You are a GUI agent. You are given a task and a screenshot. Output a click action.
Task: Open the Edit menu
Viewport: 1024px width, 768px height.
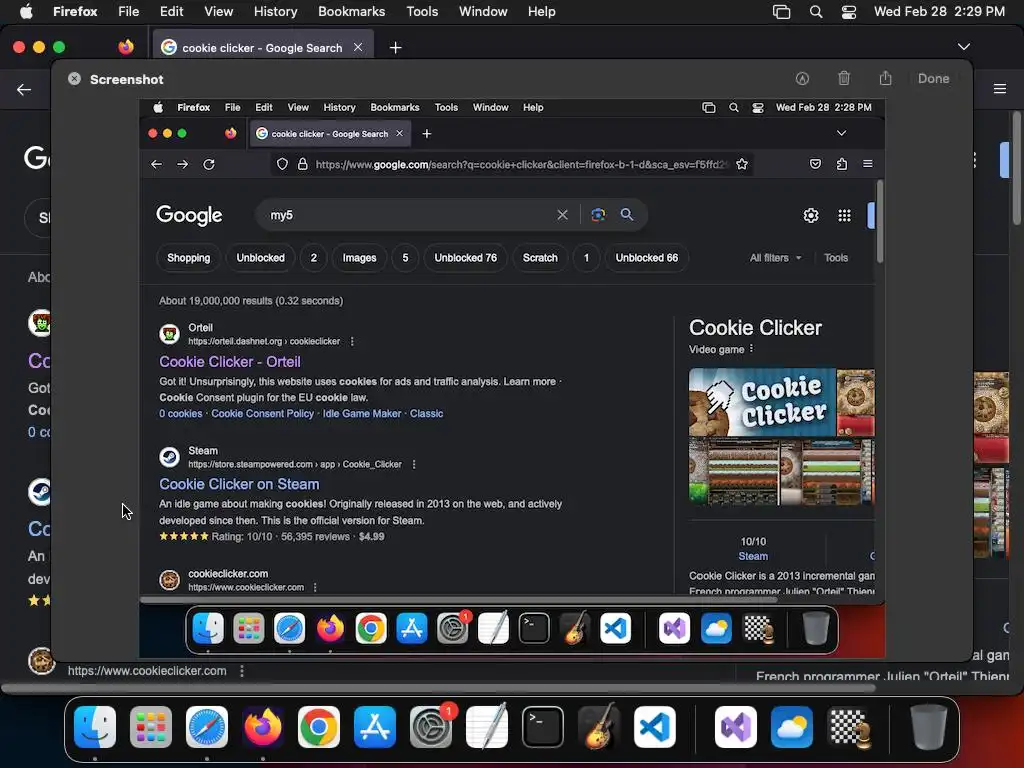click(171, 11)
